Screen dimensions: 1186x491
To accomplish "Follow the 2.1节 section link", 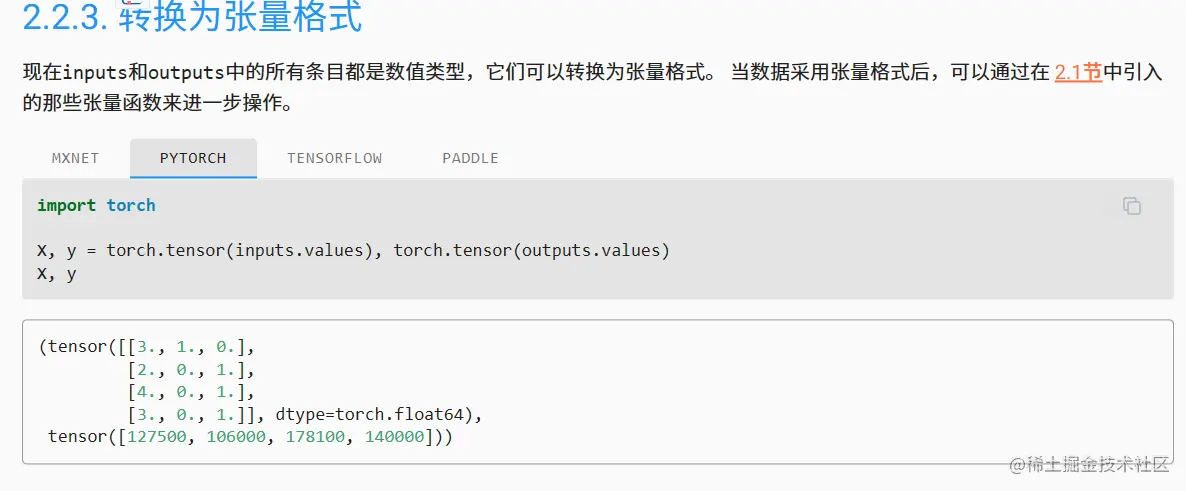I will 1078,72.
